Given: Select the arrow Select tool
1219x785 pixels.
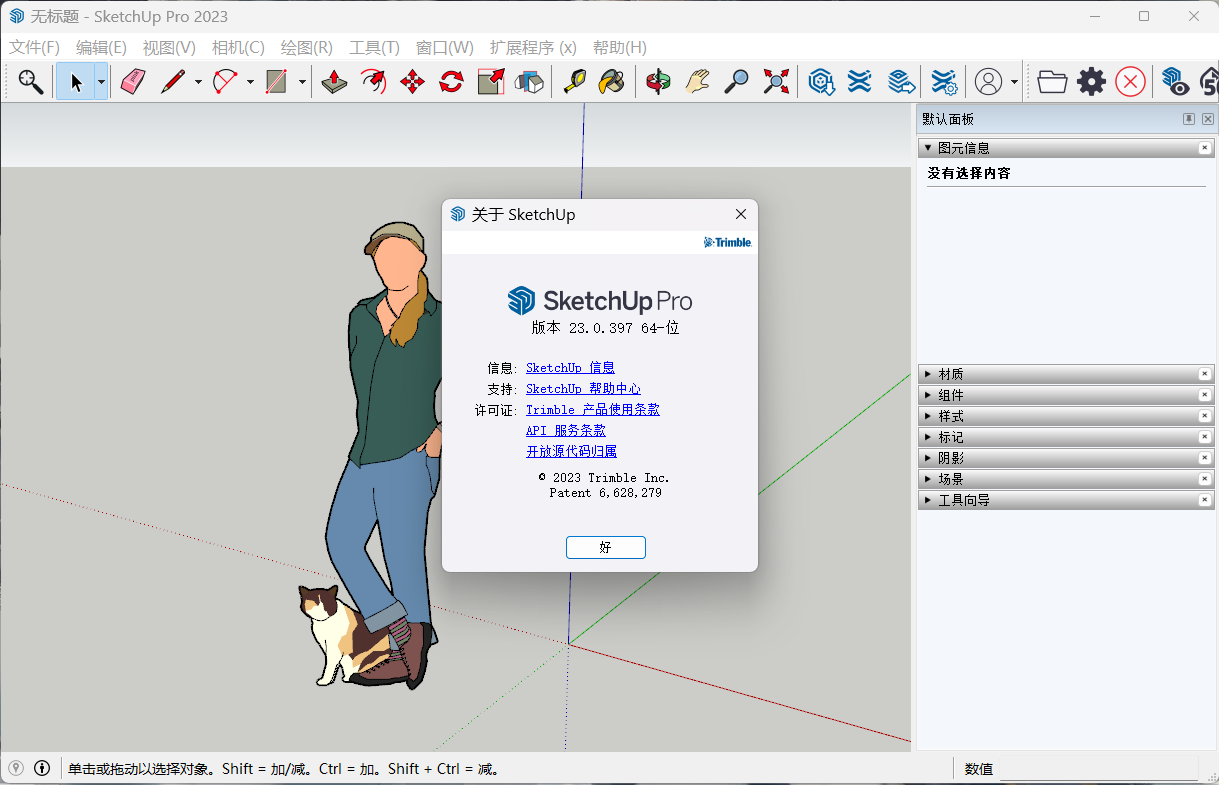Looking at the screenshot, I should pyautogui.click(x=75, y=81).
